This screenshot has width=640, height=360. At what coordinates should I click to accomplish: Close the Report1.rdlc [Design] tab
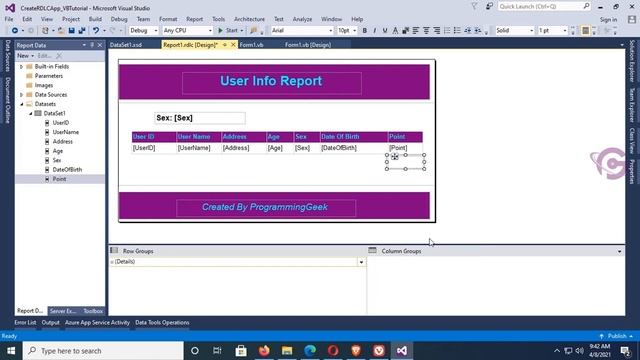(233, 45)
